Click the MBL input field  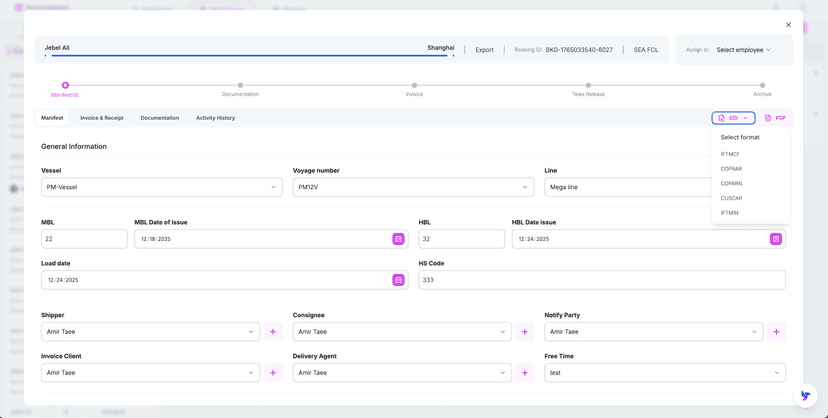pyautogui.click(x=84, y=239)
